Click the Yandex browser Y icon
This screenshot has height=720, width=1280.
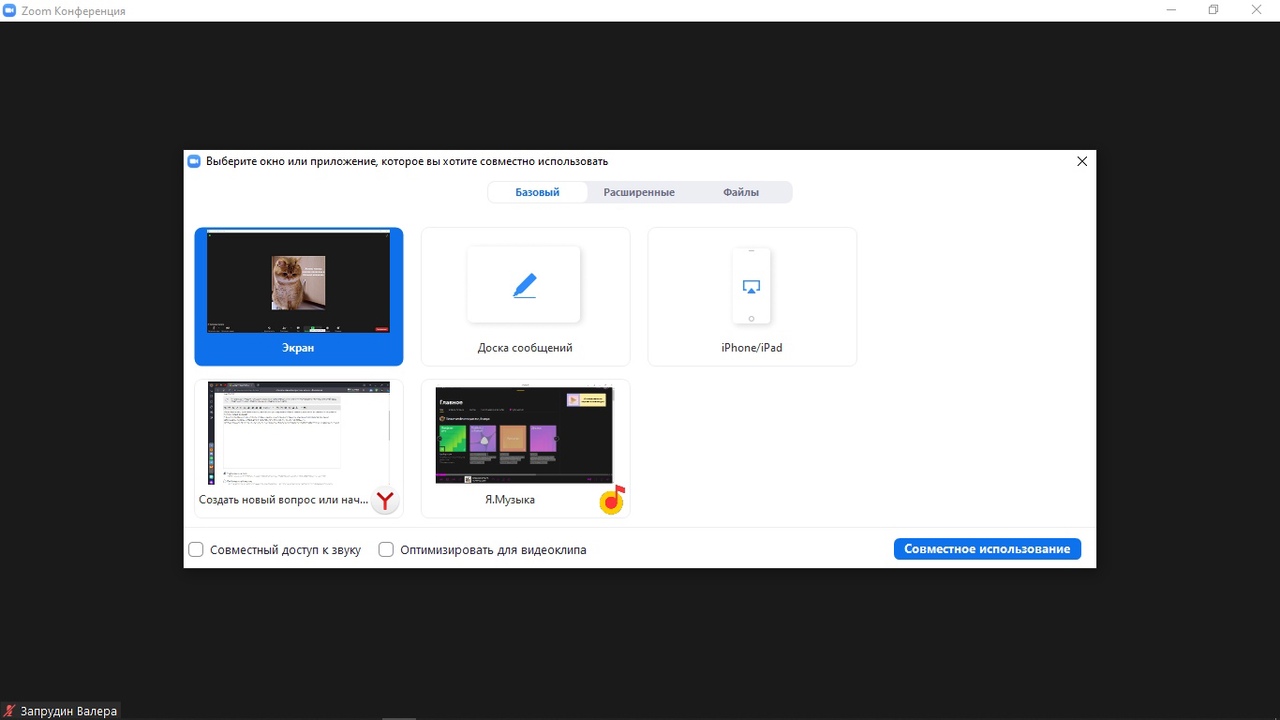coord(385,500)
